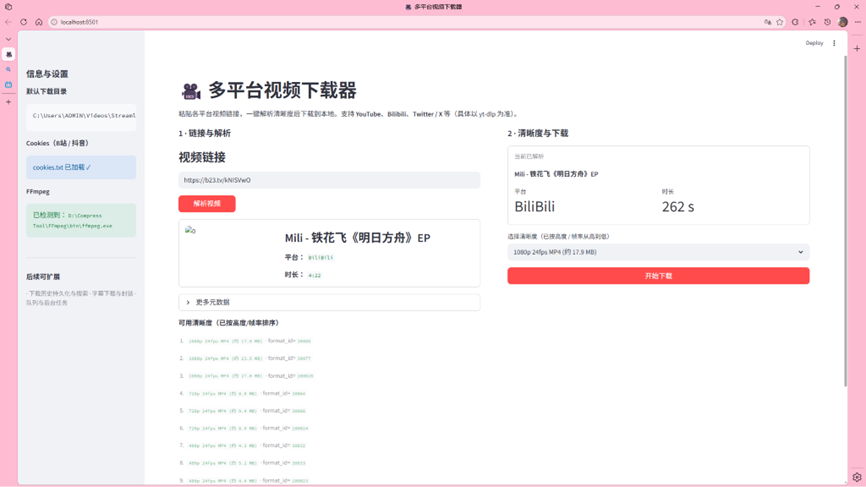Switch to the video downloader tab
Image resolution: width=866 pixels, height=487 pixels.
[x=9, y=55]
